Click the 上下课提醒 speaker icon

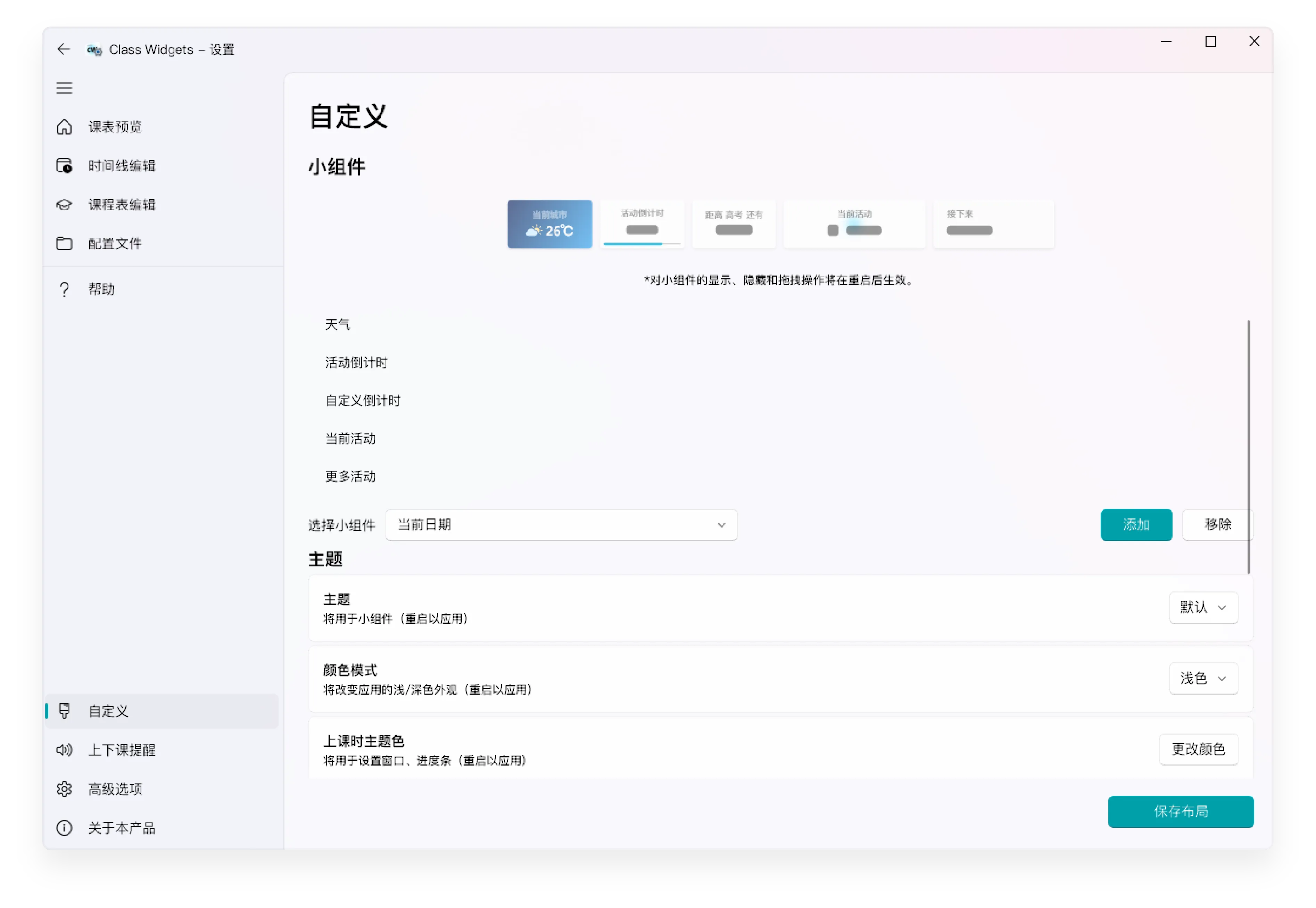click(x=64, y=750)
